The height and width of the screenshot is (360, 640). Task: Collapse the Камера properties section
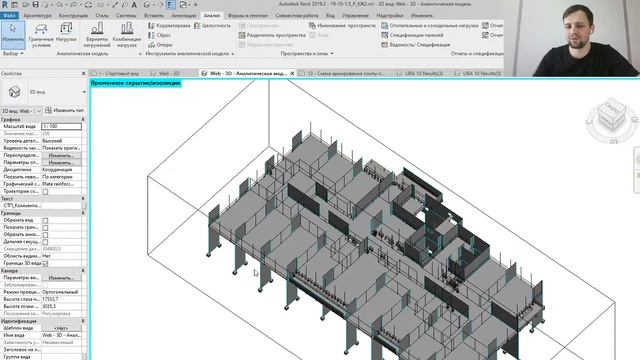pyautogui.click(x=83, y=271)
